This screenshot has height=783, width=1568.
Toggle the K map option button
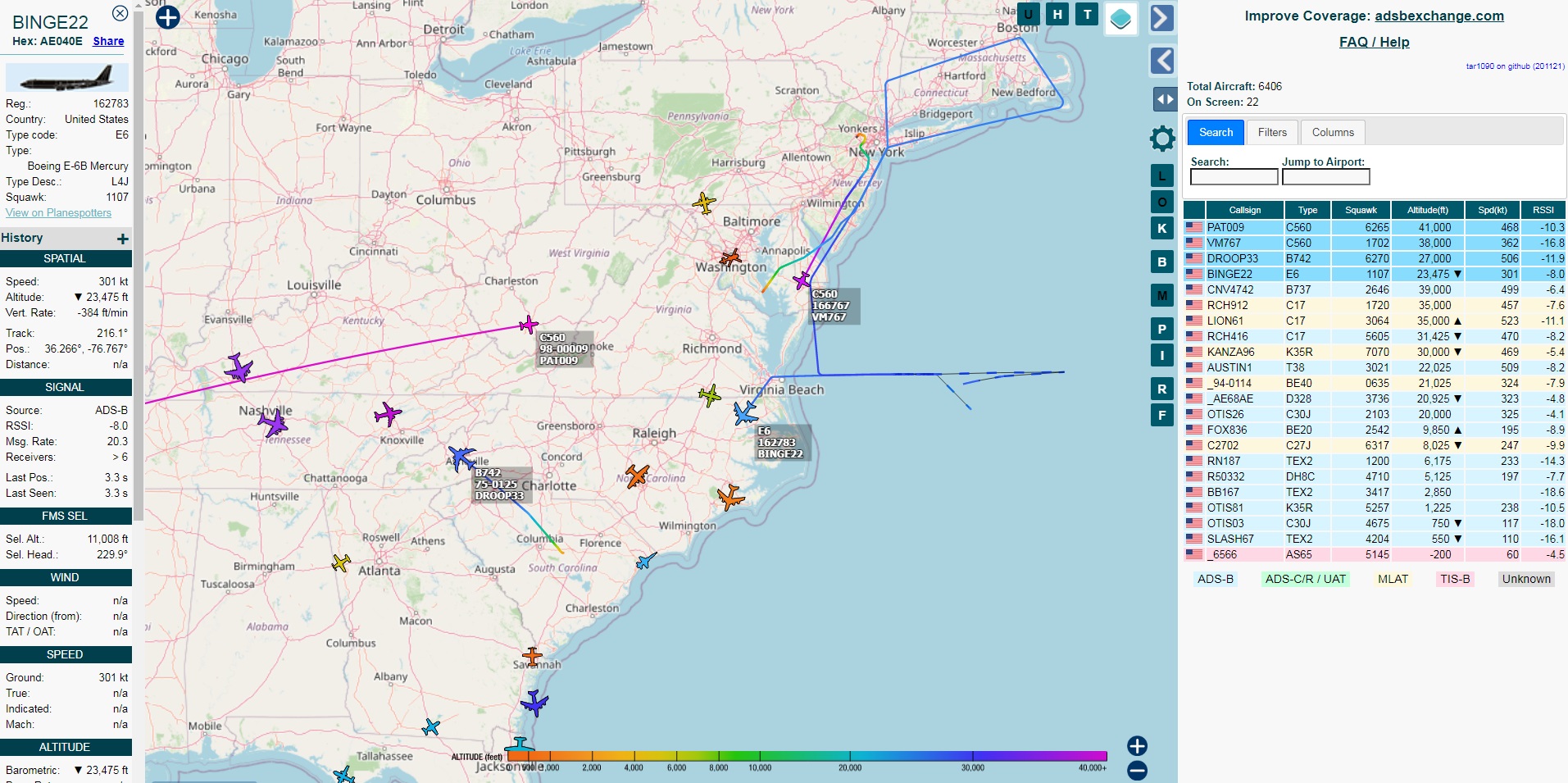point(1161,228)
